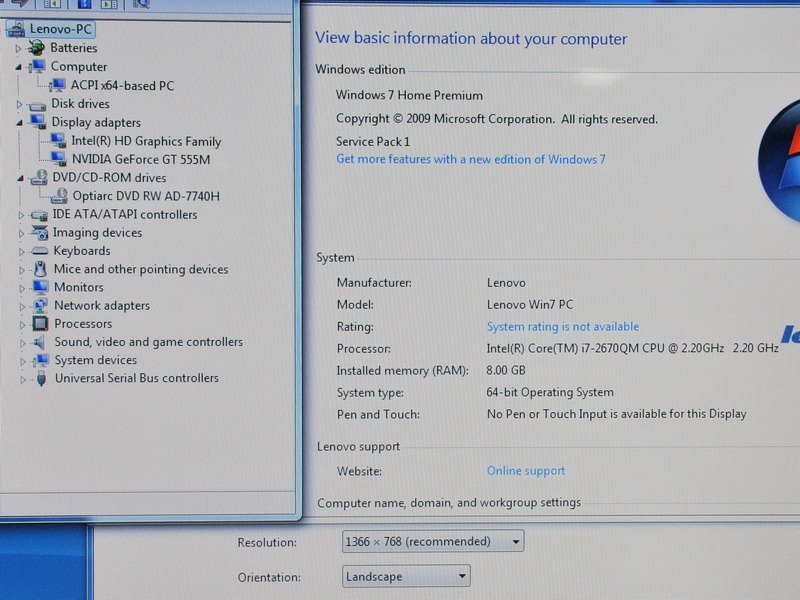Image resolution: width=800 pixels, height=600 pixels.
Task: Expand the Sound, video and game controllers arrow
Action: pyautogui.click(x=22, y=343)
